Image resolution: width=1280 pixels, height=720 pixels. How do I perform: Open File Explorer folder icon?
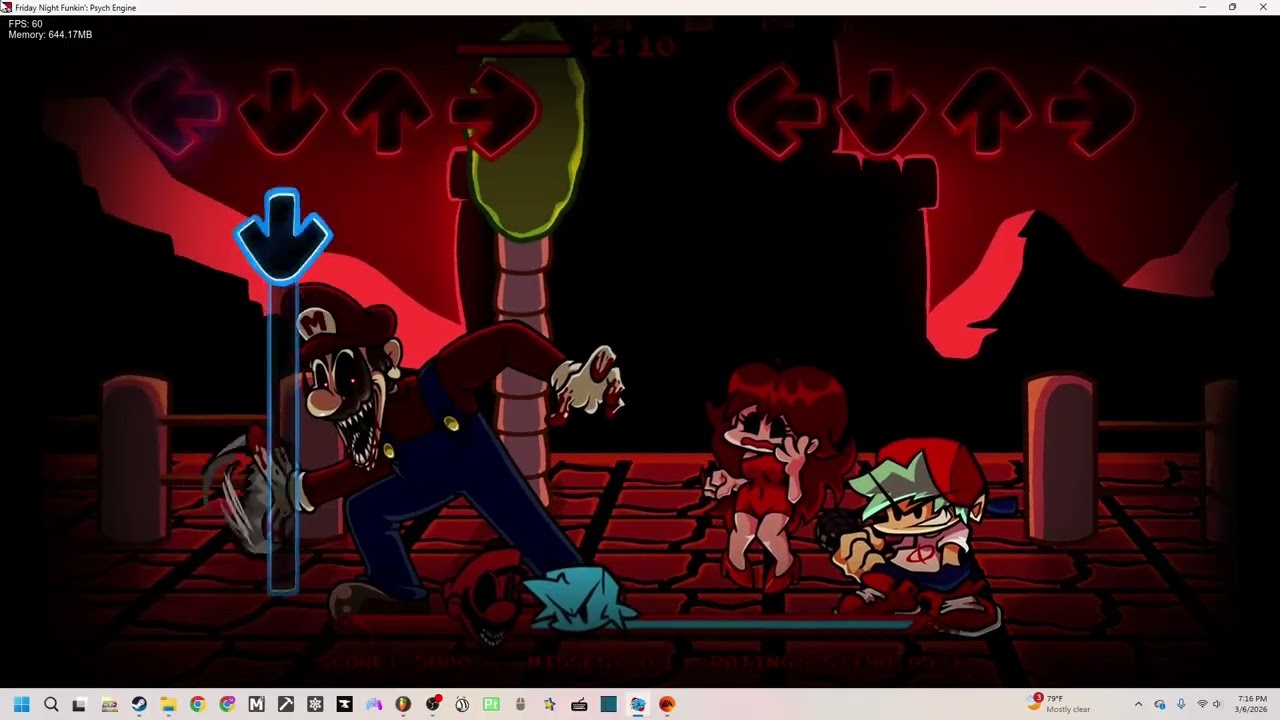pyautogui.click(x=168, y=704)
